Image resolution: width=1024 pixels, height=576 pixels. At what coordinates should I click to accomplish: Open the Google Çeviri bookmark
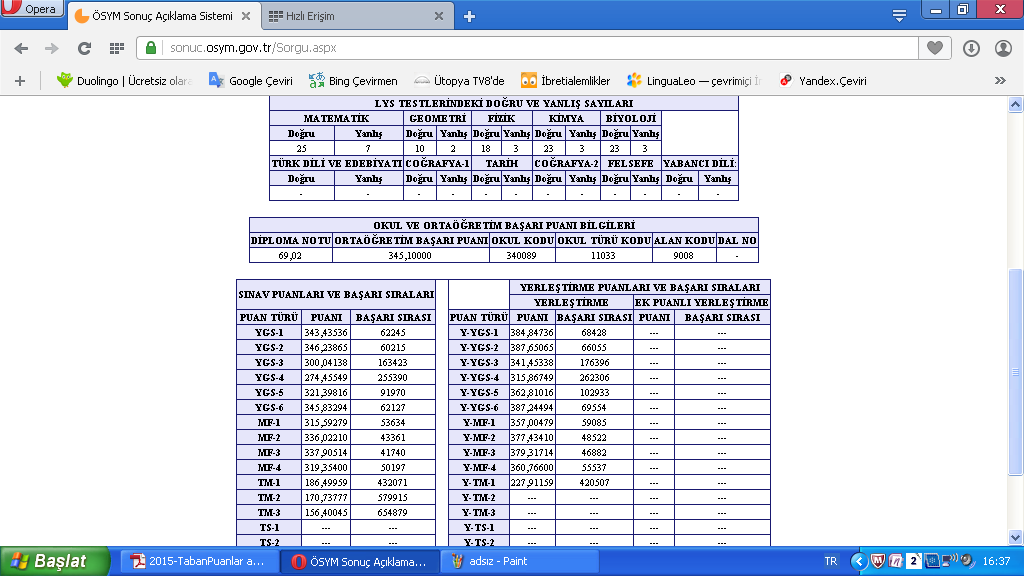click(250, 80)
